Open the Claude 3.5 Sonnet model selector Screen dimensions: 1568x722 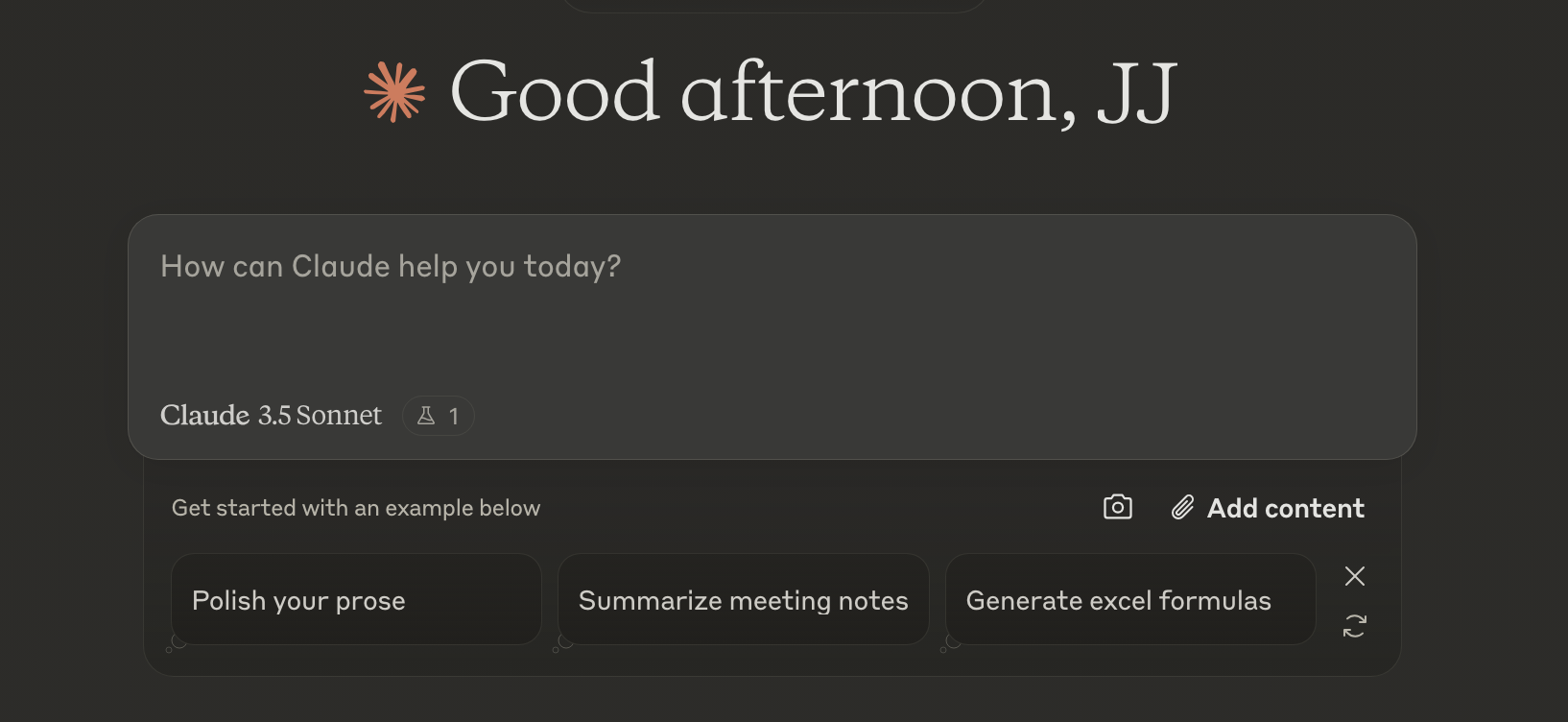click(x=271, y=415)
